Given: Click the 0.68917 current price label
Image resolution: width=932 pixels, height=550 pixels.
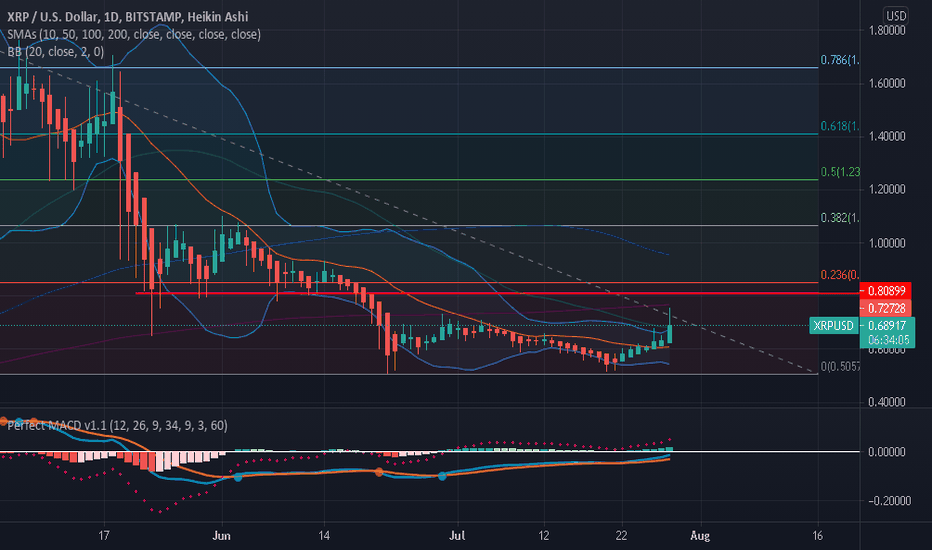Looking at the screenshot, I should tap(887, 326).
